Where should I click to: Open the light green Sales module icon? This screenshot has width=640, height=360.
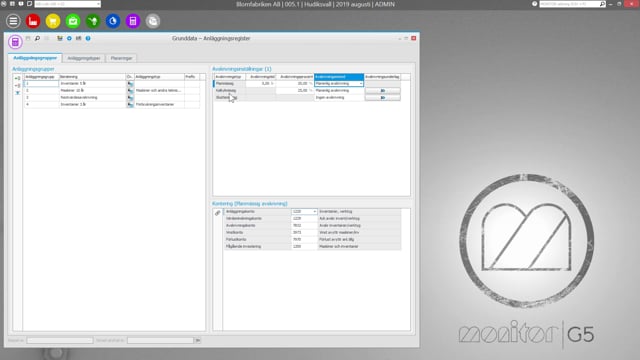pos(73,21)
